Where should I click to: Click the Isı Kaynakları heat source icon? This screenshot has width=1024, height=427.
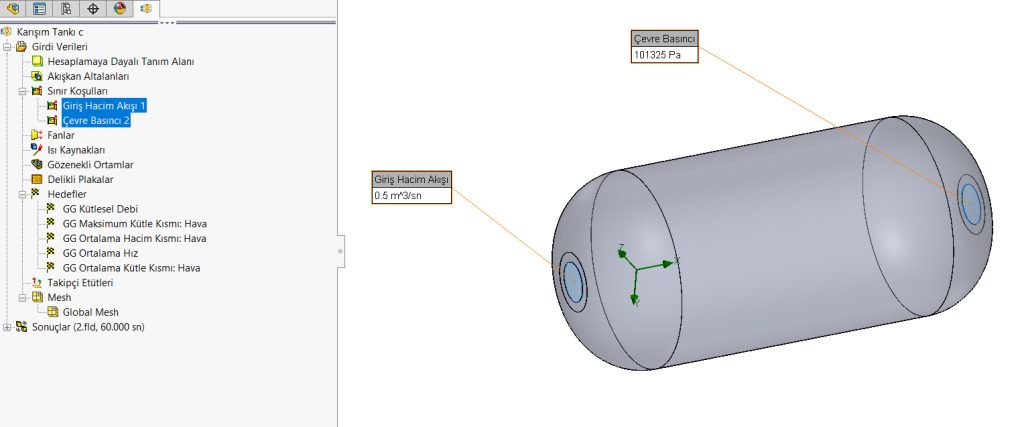37,150
